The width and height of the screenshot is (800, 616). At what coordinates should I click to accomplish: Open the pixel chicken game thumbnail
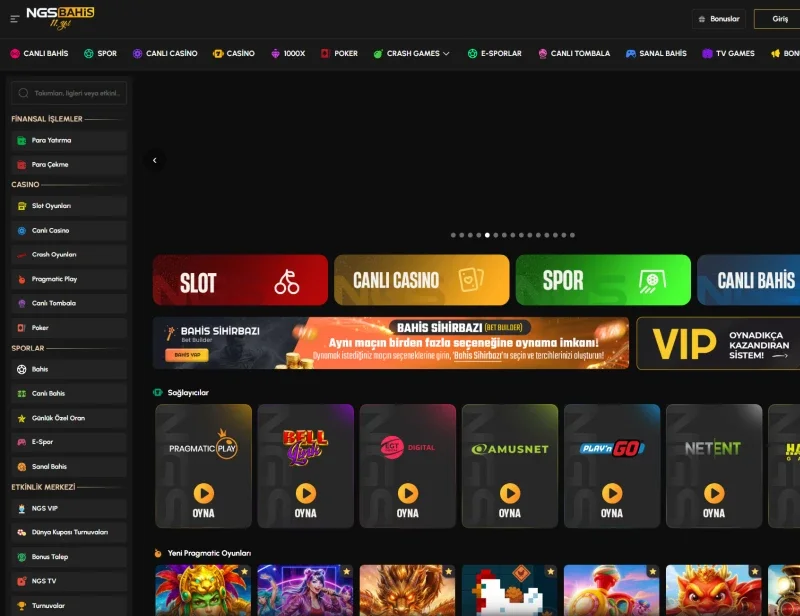[510, 590]
